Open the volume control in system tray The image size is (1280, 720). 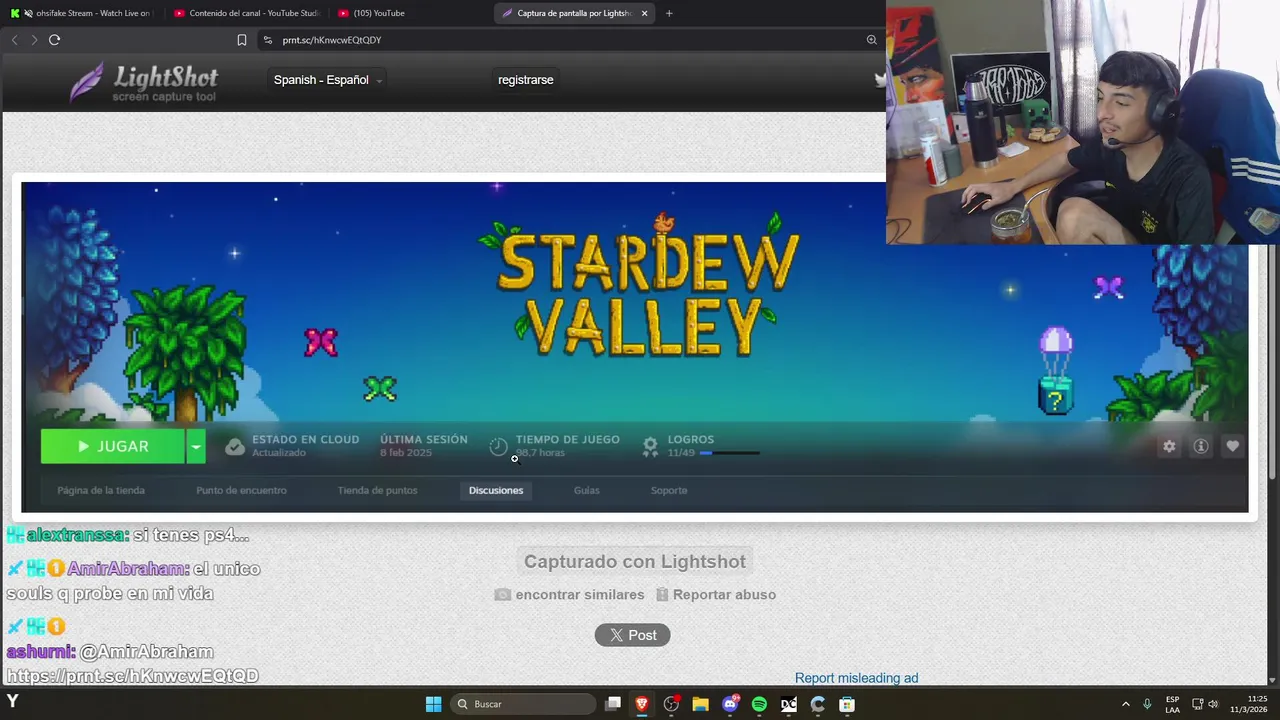pos(1213,704)
